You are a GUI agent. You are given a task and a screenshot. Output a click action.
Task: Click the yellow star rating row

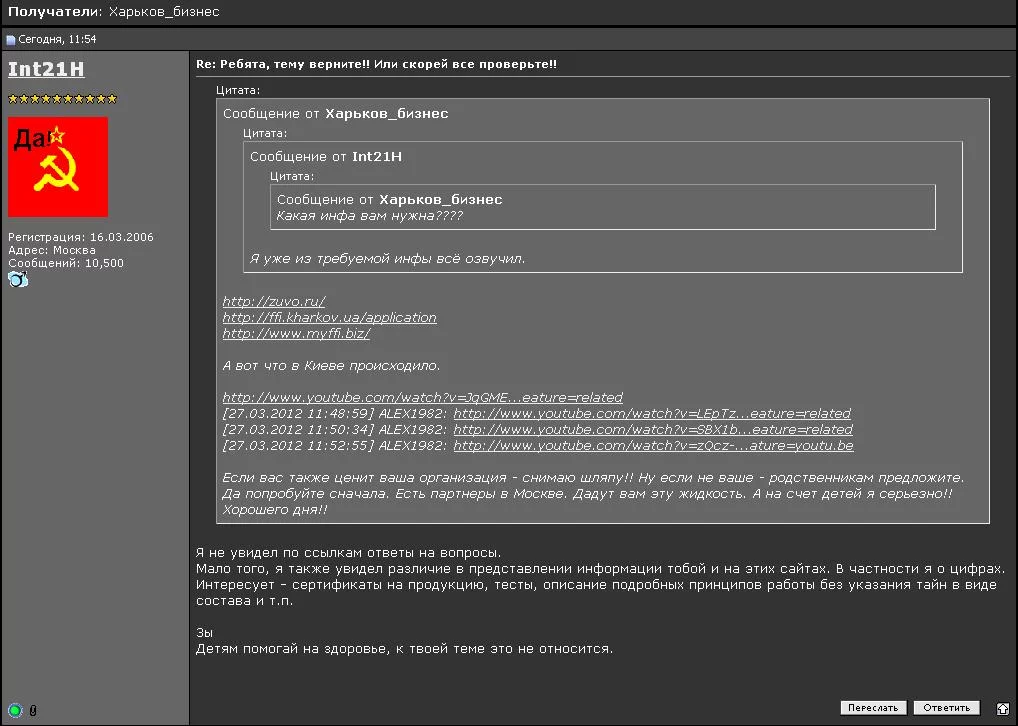[63, 99]
